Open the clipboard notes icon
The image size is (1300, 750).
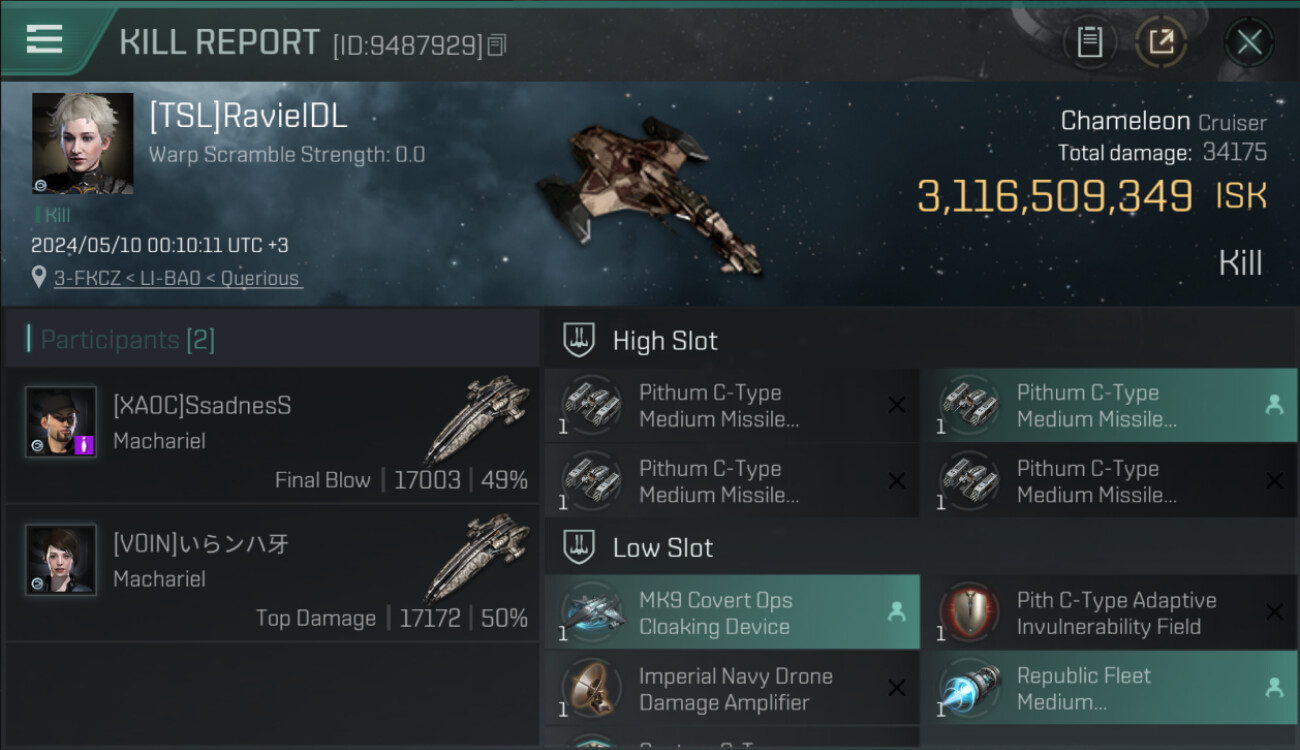click(1089, 42)
